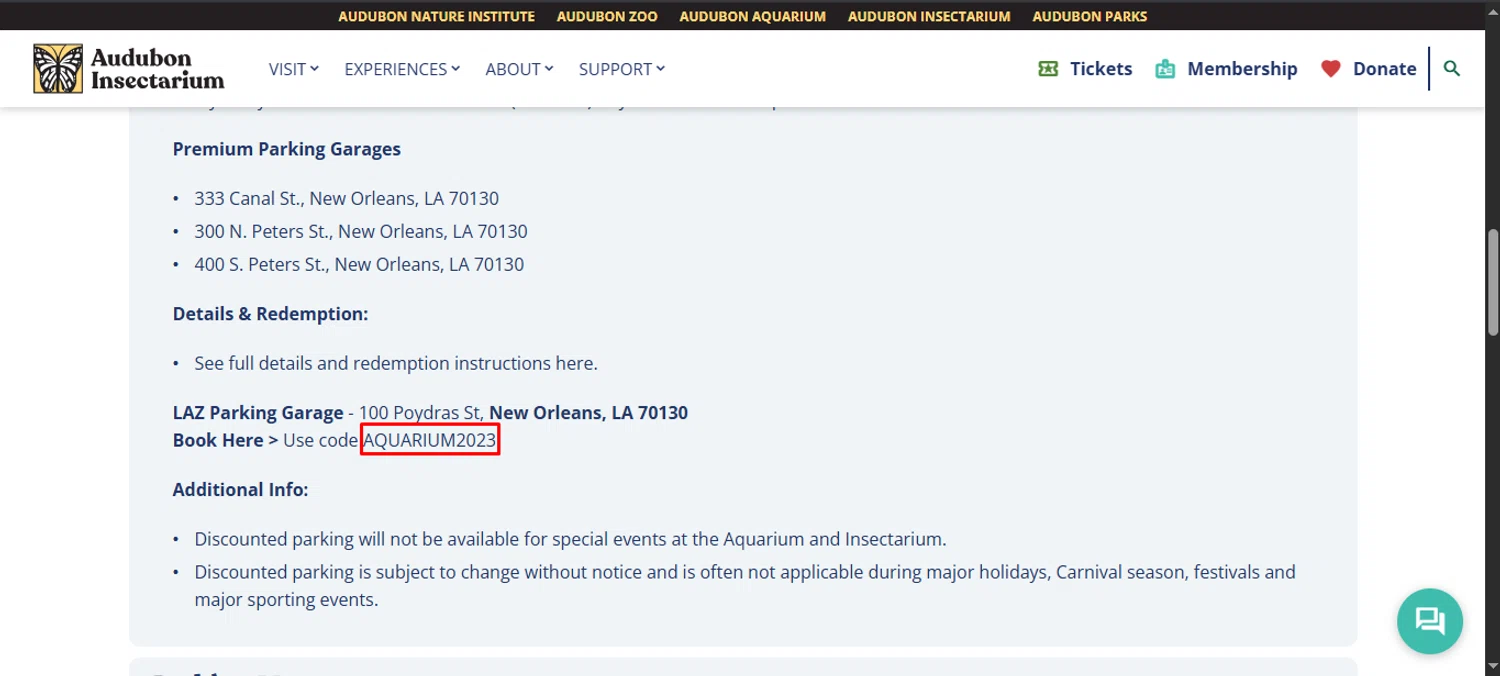The width and height of the screenshot is (1500, 676).
Task: Click the Carnival season discounted parking note
Action: (745, 586)
